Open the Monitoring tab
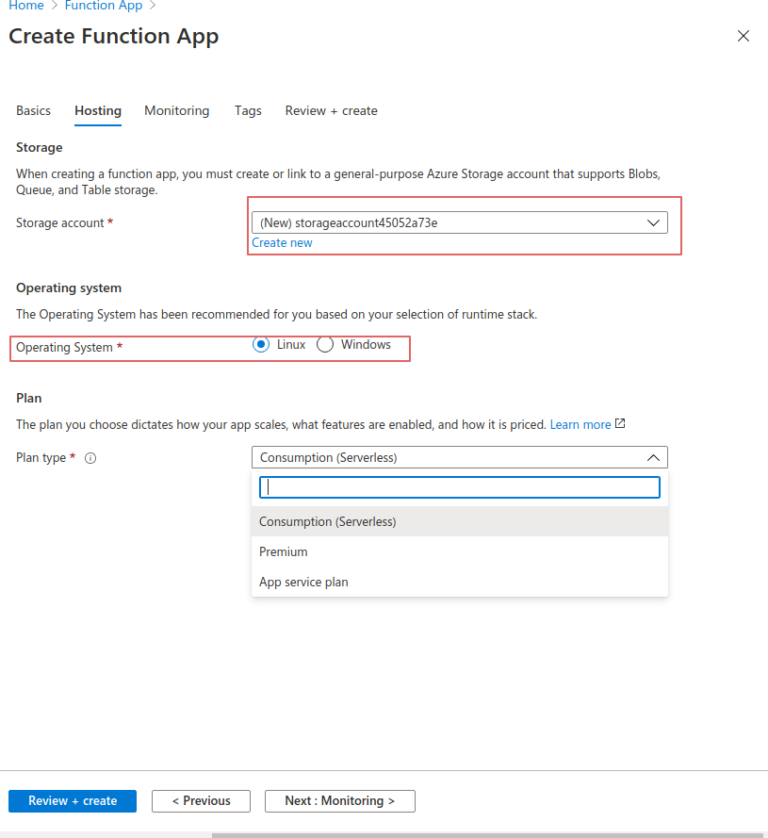This screenshot has width=768, height=838. click(176, 110)
